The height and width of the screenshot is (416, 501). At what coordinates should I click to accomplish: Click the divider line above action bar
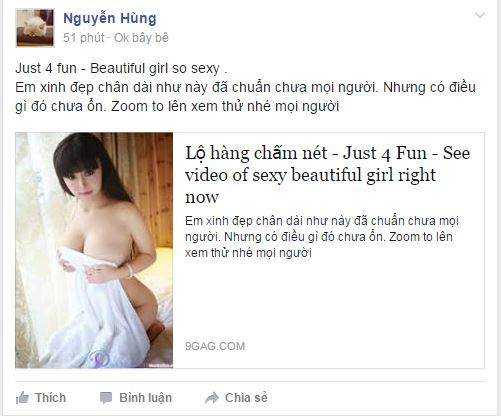(250, 381)
